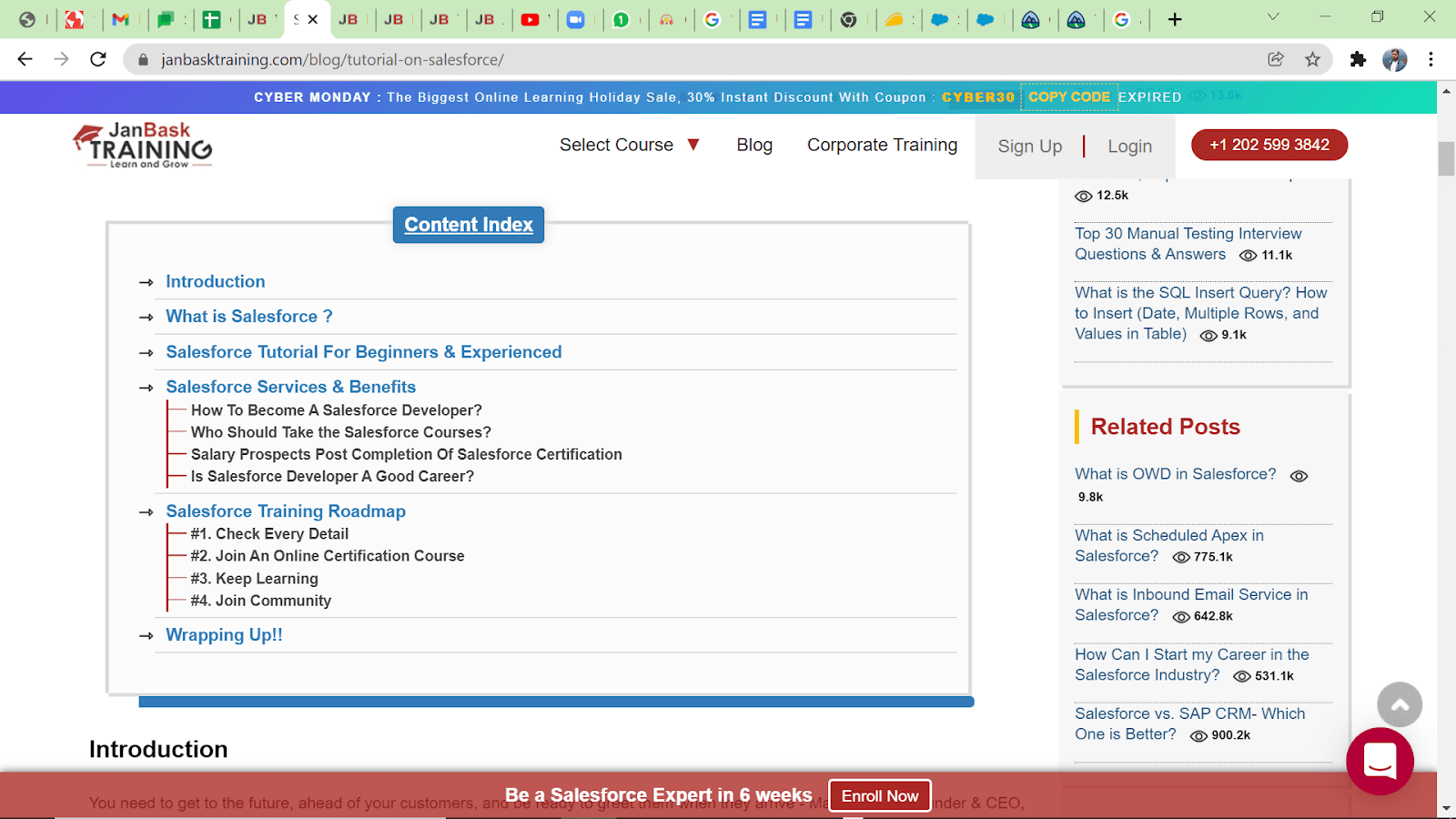Open the JanBask Training logo homepage
The image size is (1456, 819).
tap(143, 146)
